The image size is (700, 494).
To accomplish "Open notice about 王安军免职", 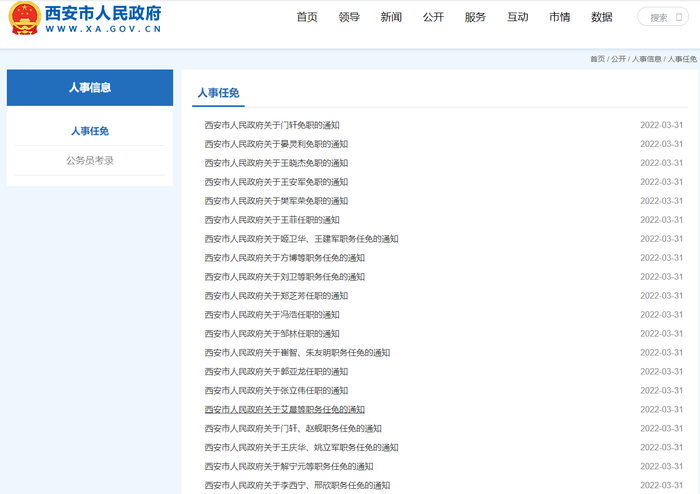I will 276,182.
